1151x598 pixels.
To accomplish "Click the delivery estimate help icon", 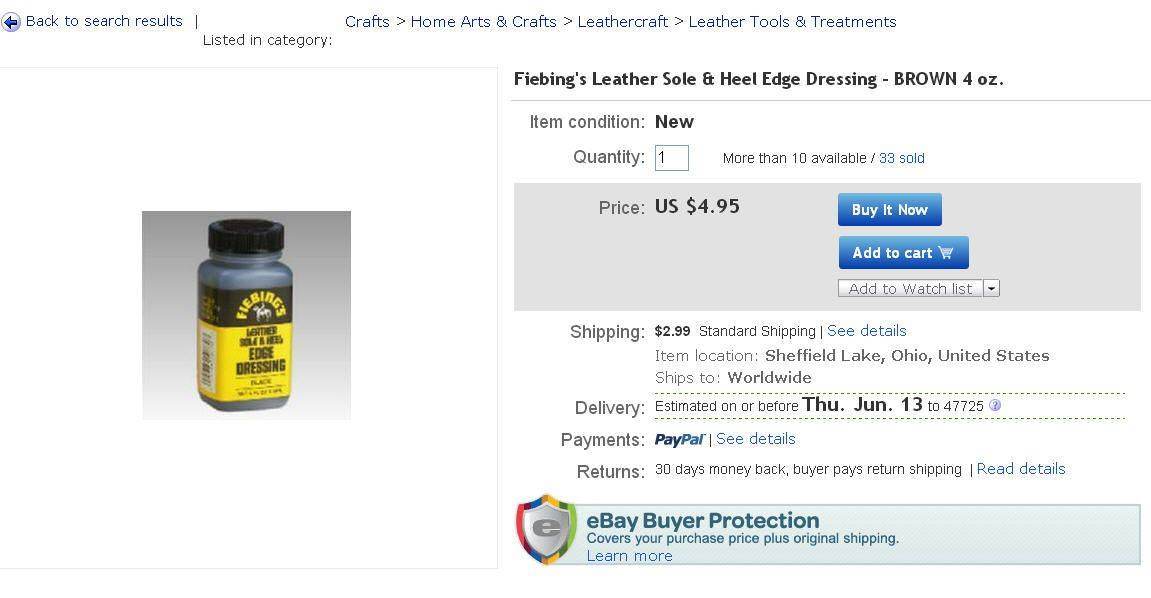I will [995, 406].
